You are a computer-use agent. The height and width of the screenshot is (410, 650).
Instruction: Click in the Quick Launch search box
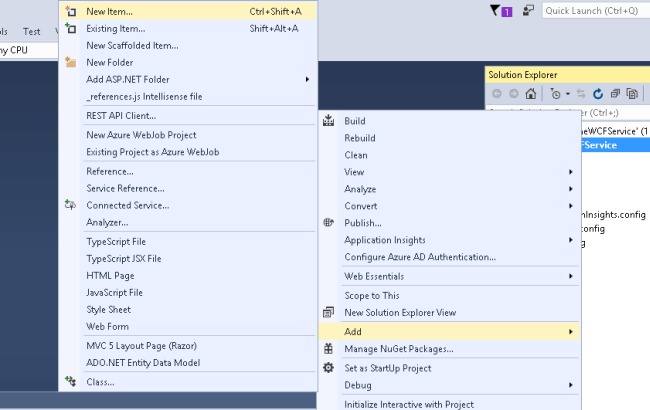click(x=596, y=11)
